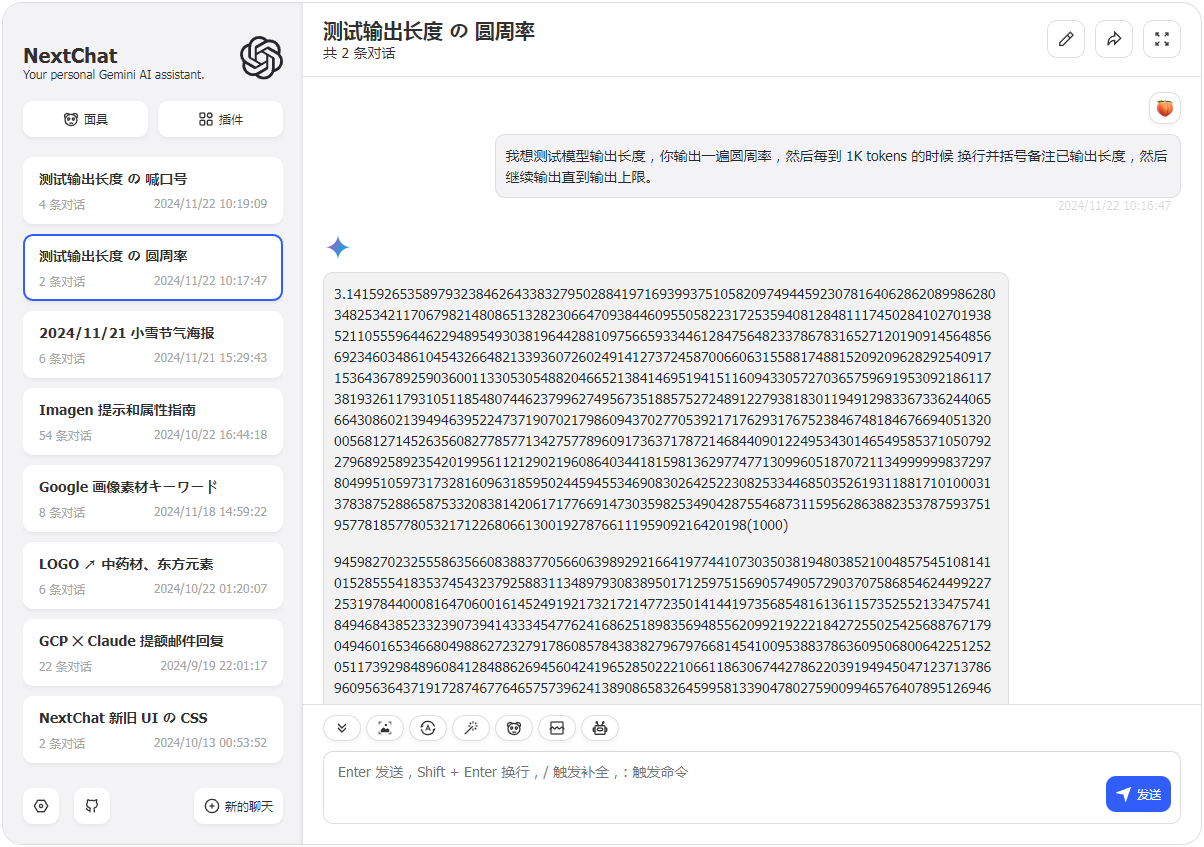Click the 共 2 条对话 subtitle
The image size is (1204, 847).
pos(359,54)
